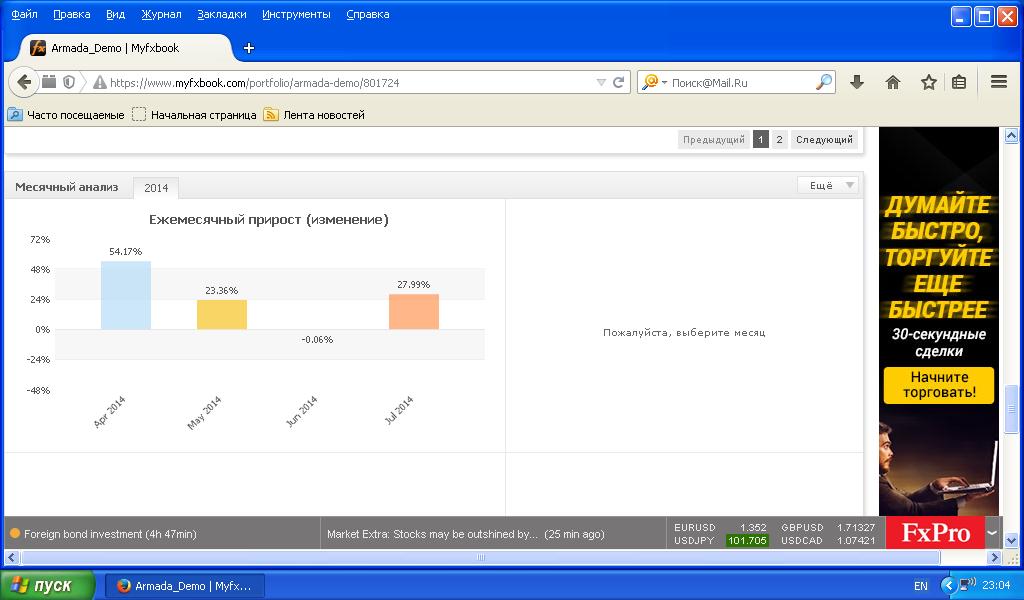Click the EURUSD 1.352 quote

pyautogui.click(x=720, y=527)
